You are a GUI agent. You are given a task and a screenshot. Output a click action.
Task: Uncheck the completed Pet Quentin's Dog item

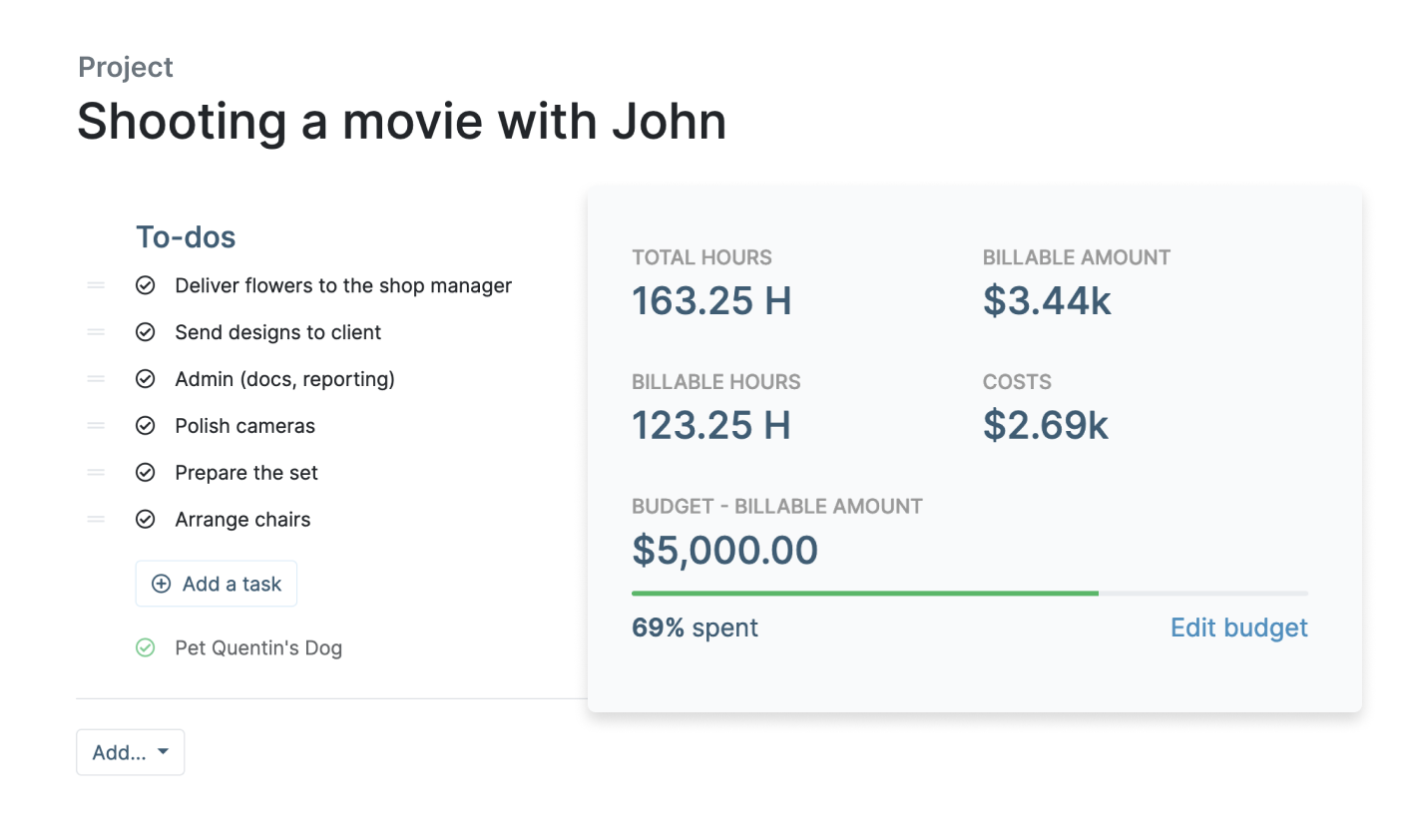click(x=146, y=647)
